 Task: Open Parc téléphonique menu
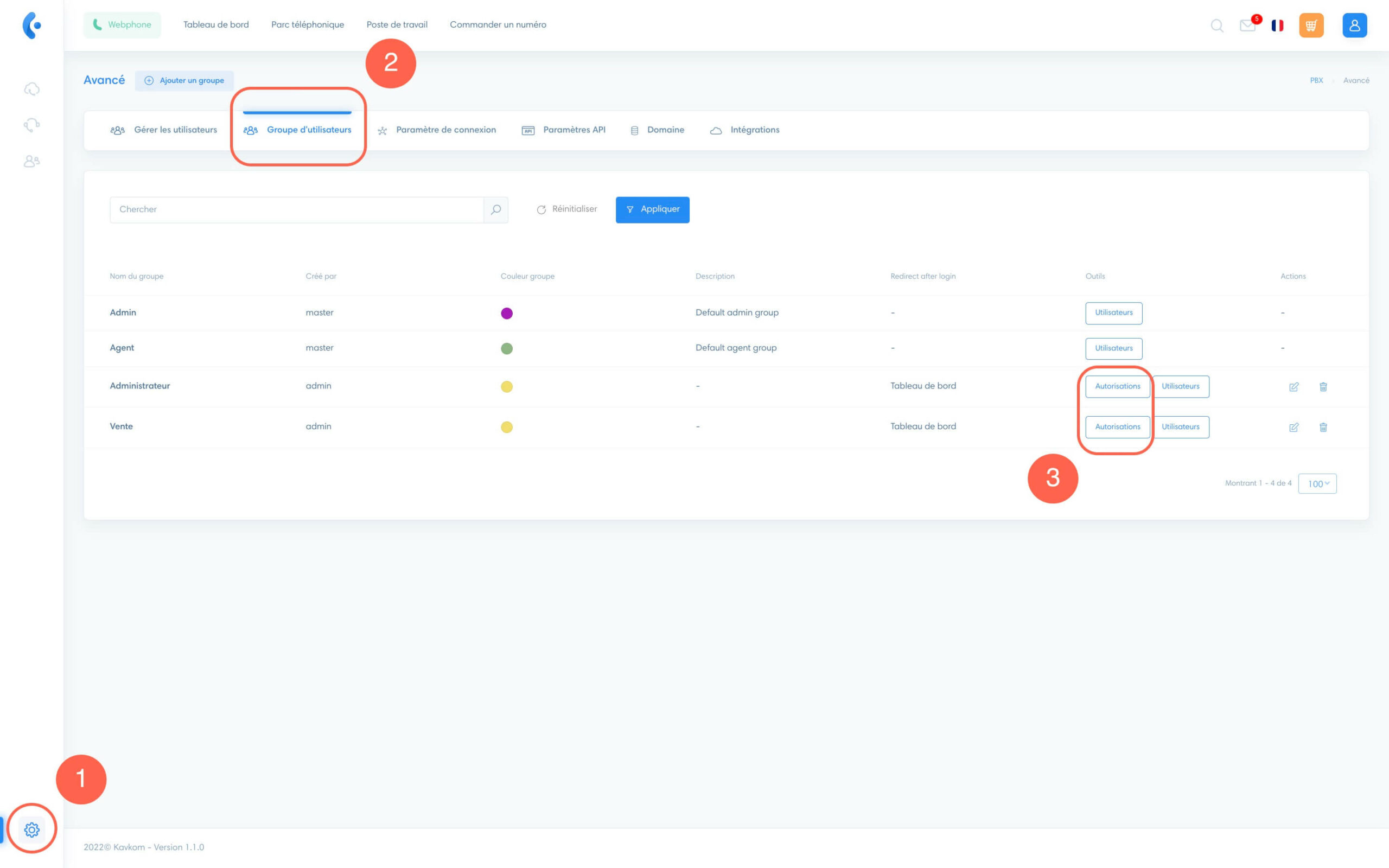(308, 25)
